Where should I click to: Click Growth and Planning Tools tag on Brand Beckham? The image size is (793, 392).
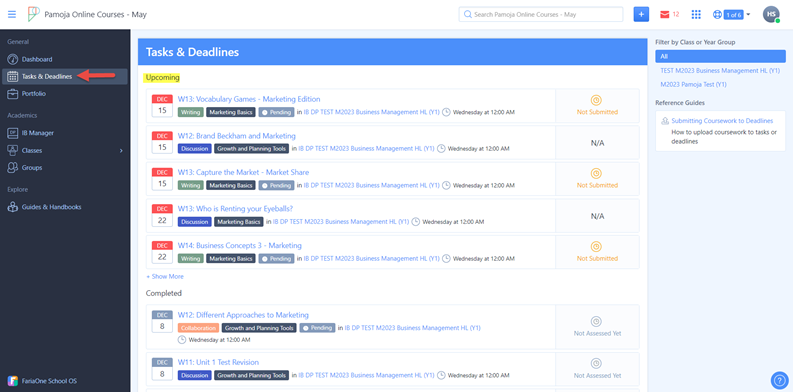tap(252, 149)
